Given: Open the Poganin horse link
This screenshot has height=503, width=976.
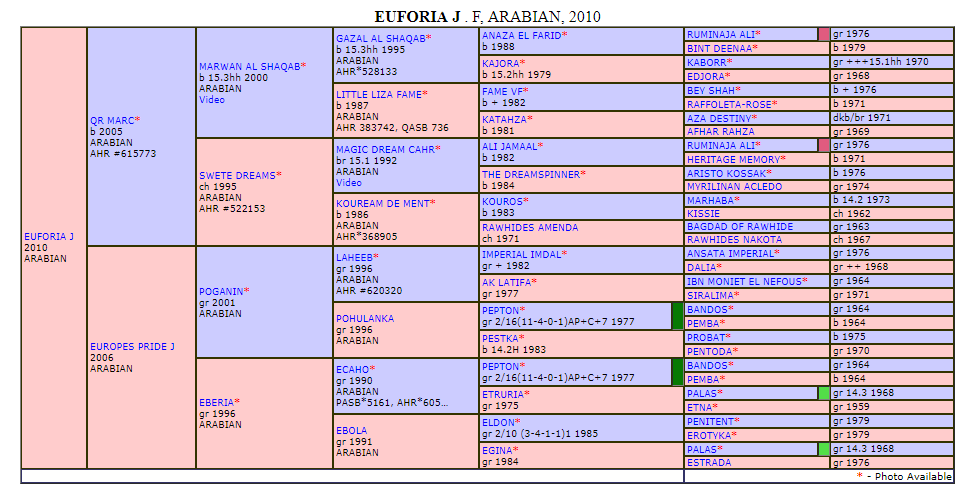Looking at the screenshot, I should (x=220, y=290).
